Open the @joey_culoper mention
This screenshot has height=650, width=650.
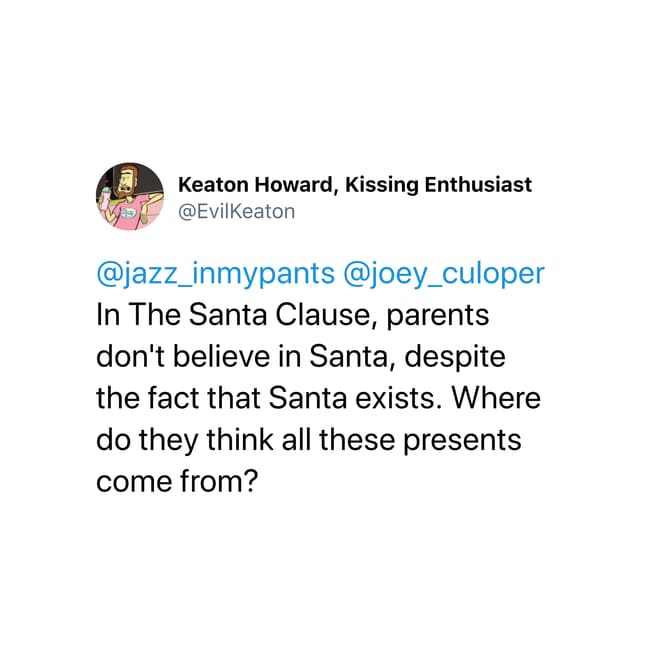click(443, 274)
